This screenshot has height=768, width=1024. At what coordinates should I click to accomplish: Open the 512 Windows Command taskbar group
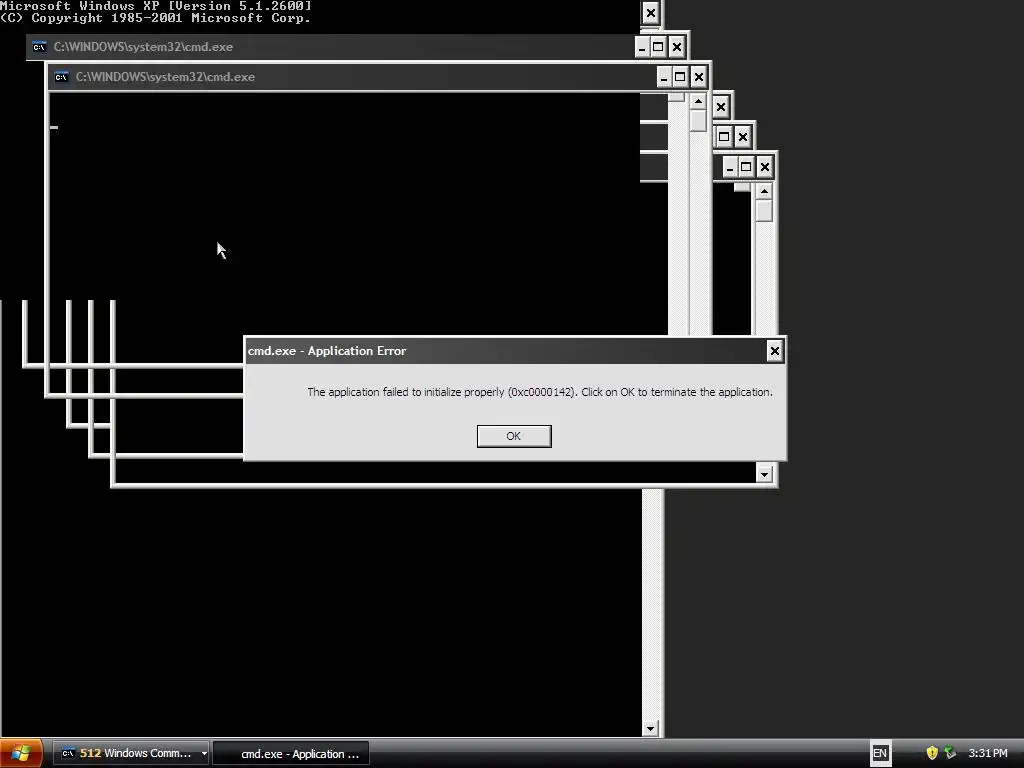[x=129, y=753]
